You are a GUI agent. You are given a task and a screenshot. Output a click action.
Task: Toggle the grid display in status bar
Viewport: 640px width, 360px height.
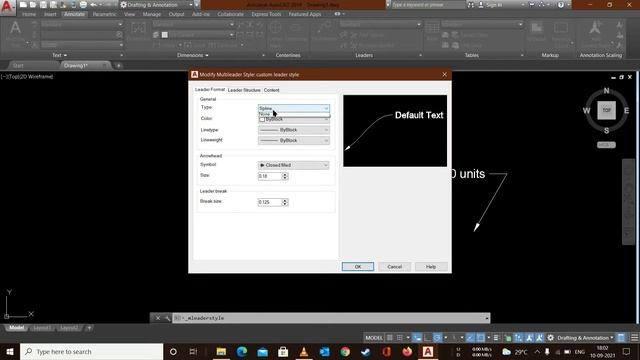coord(390,338)
